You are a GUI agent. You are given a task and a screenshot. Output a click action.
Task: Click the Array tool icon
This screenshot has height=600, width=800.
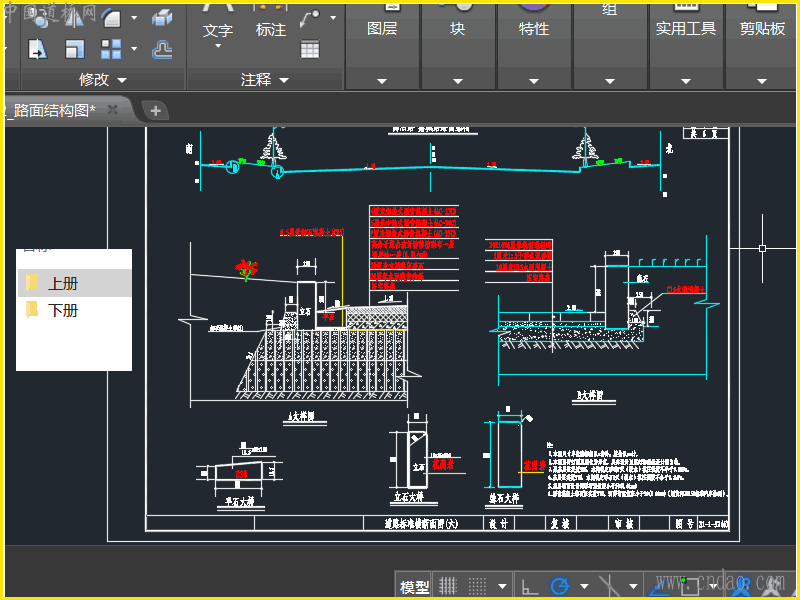(x=112, y=48)
